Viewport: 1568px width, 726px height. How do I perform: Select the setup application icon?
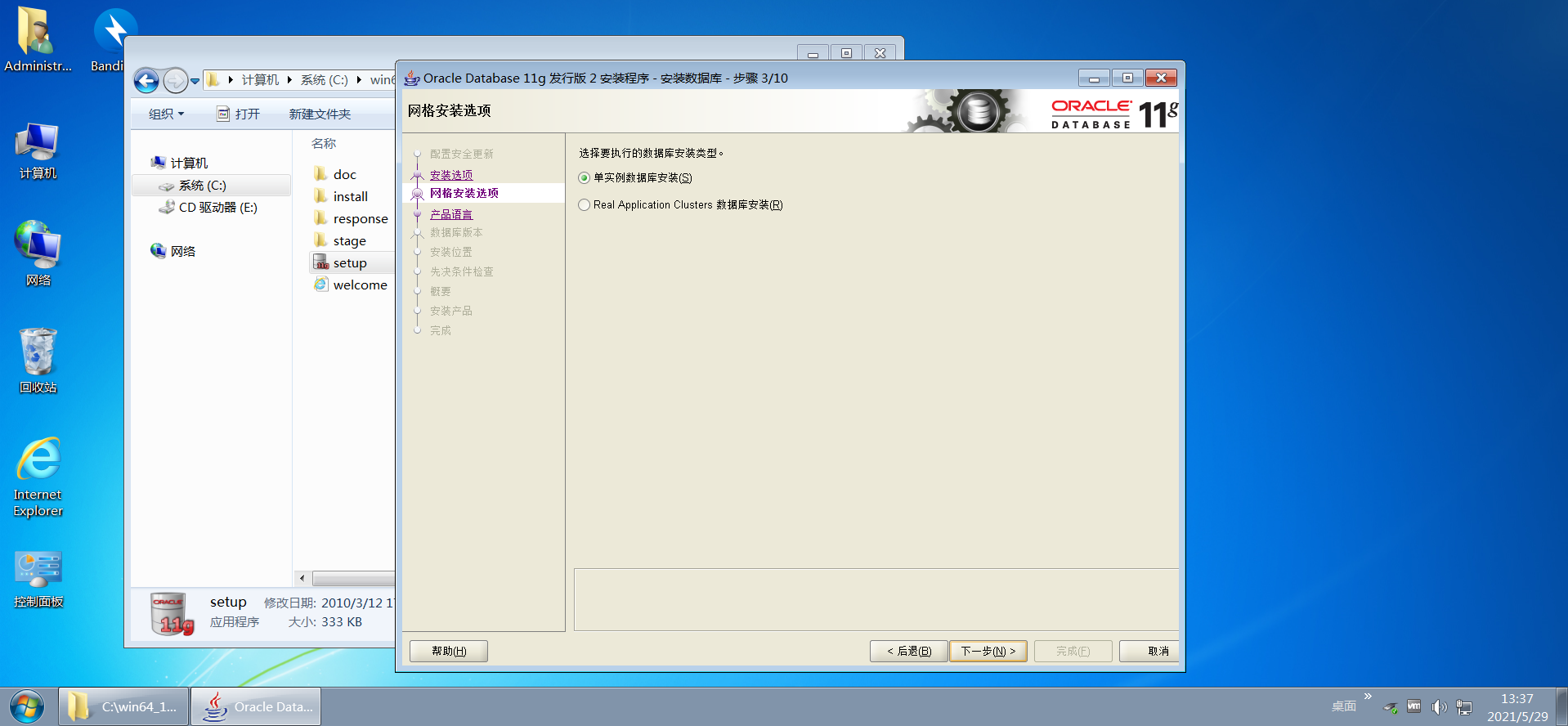(321, 262)
